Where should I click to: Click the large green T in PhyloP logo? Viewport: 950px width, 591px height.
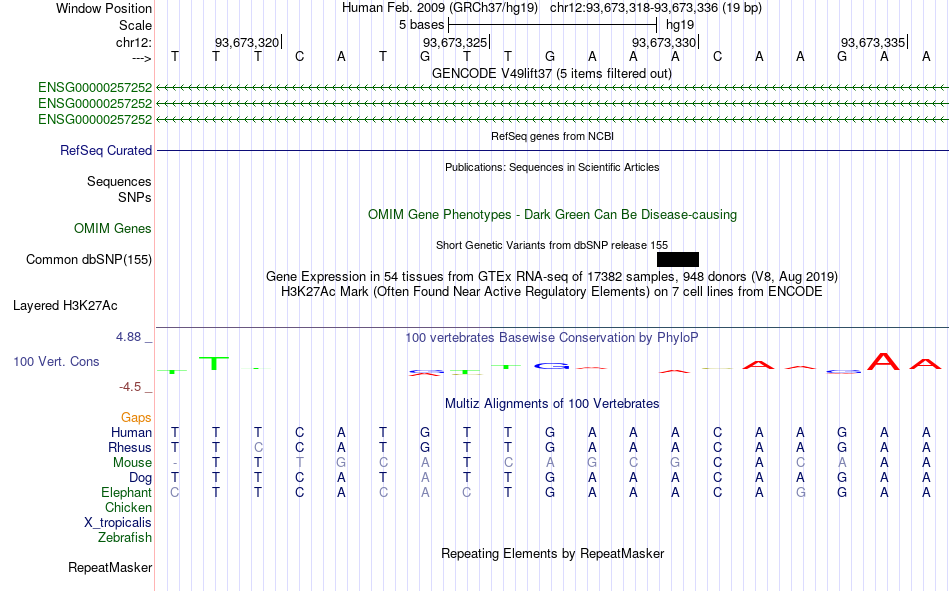click(x=214, y=363)
